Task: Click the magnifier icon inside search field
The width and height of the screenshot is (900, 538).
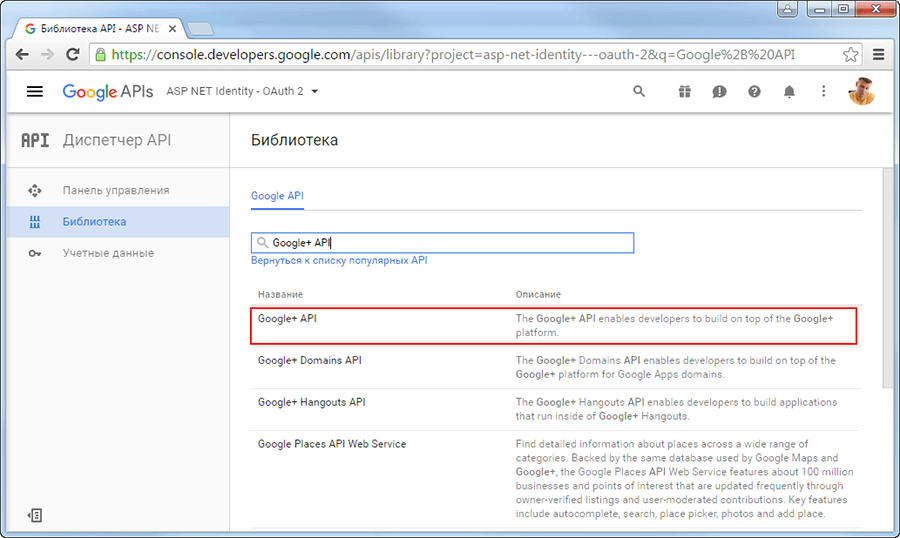Action: [x=262, y=243]
